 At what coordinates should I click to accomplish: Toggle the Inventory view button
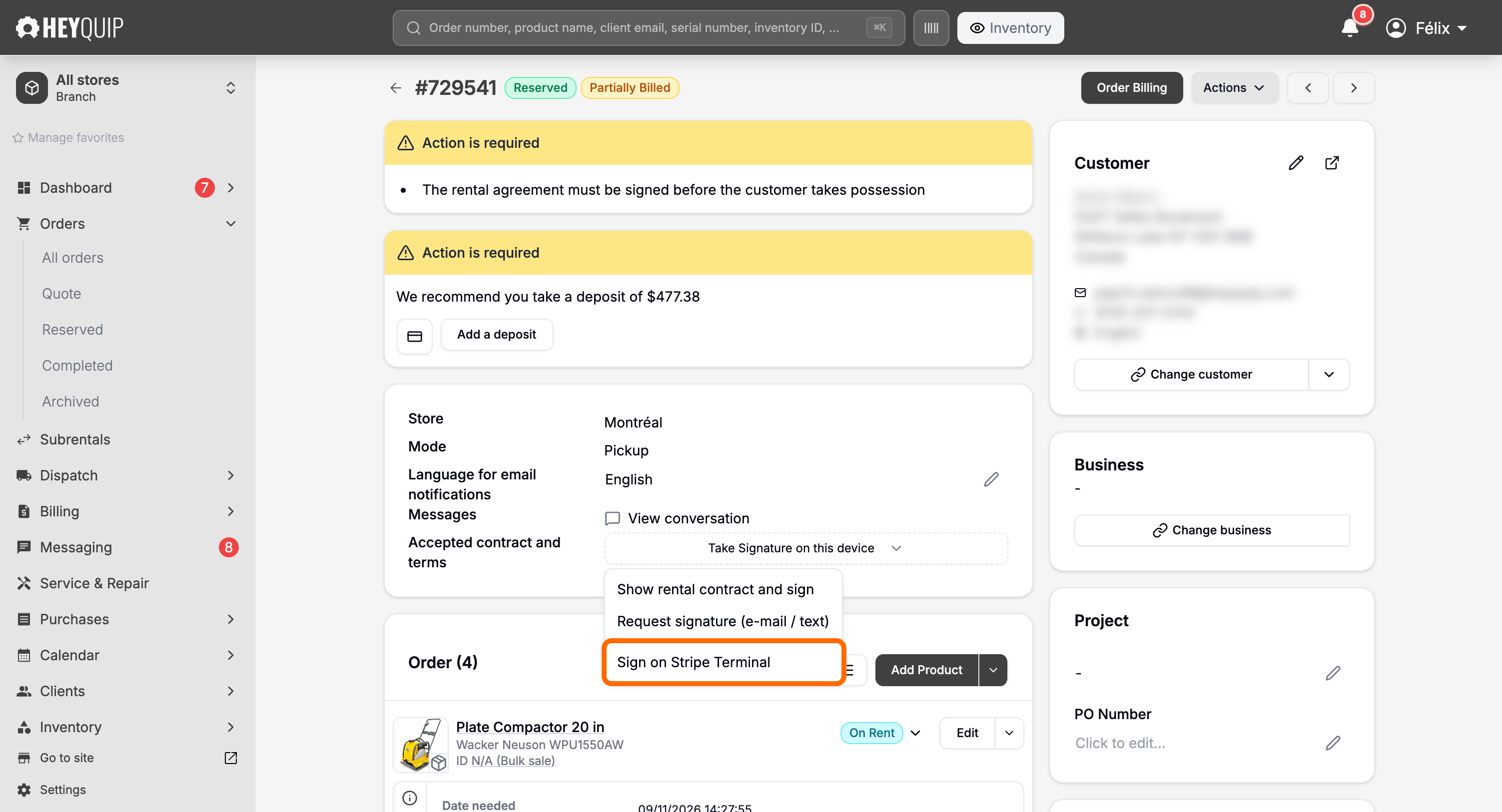pyautogui.click(x=1010, y=28)
